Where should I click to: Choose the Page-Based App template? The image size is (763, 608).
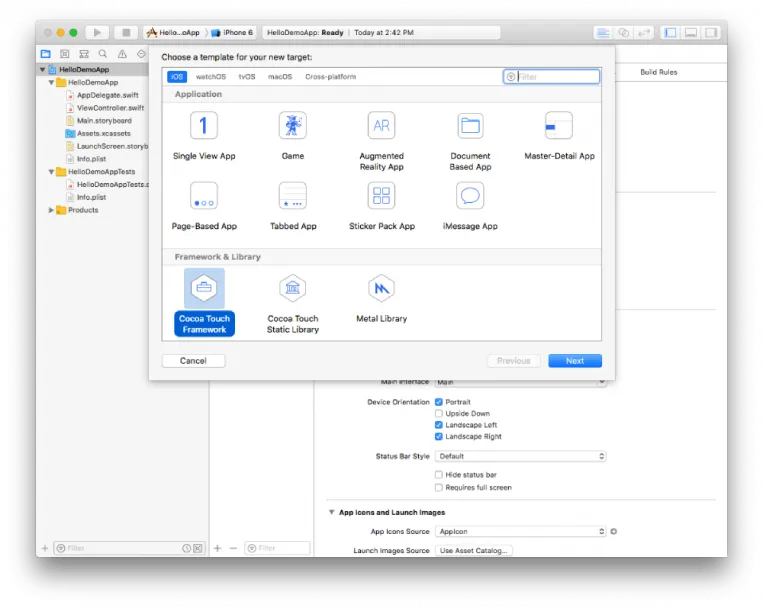pyautogui.click(x=204, y=205)
